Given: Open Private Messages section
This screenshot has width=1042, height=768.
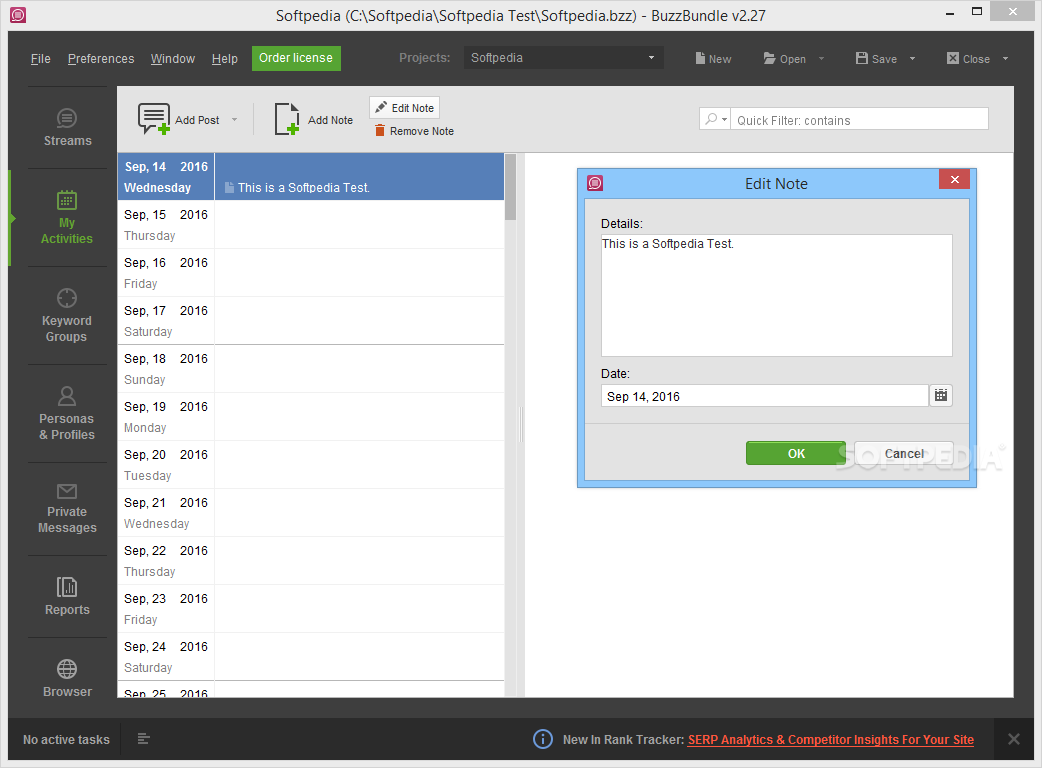Looking at the screenshot, I should [67, 509].
